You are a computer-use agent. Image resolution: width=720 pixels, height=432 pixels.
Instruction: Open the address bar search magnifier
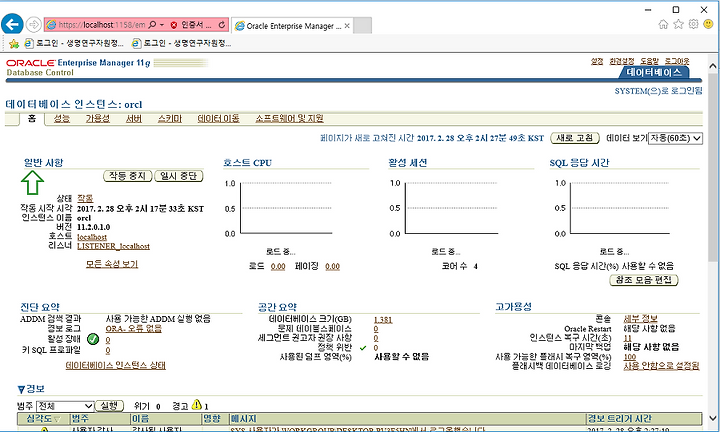[x=153, y=25]
